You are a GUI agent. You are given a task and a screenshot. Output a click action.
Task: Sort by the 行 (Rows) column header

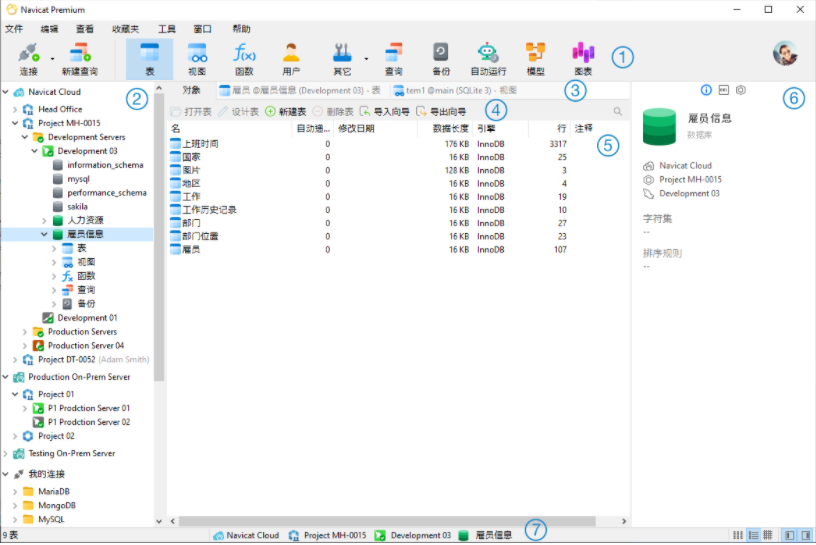[549, 129]
